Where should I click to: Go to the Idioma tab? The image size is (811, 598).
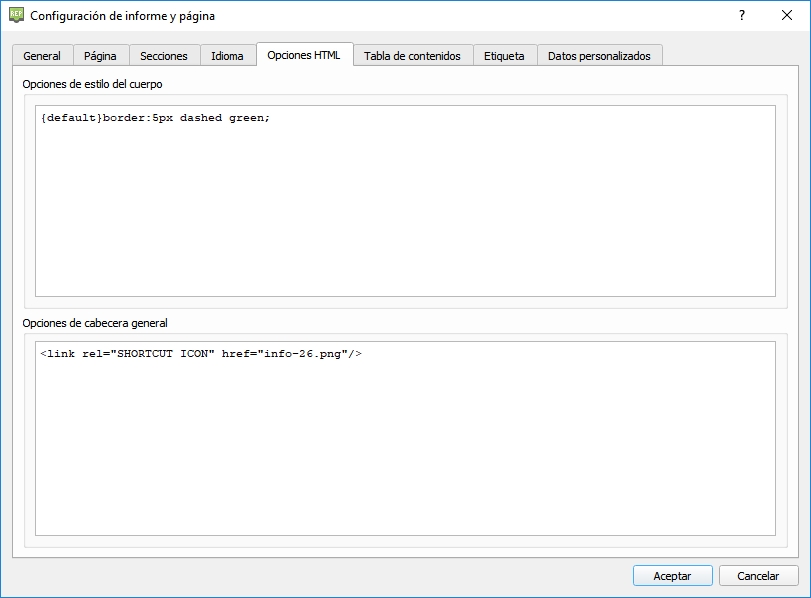click(227, 56)
